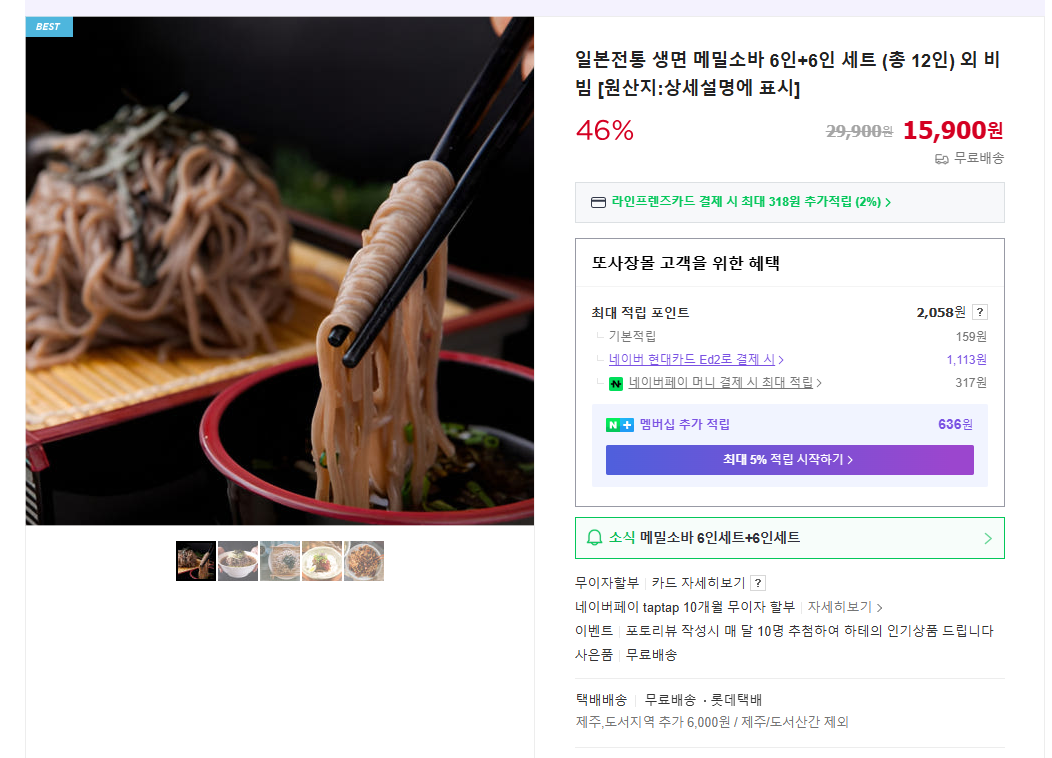Click the question mark beside 카드 자세히보기

pos(757,583)
